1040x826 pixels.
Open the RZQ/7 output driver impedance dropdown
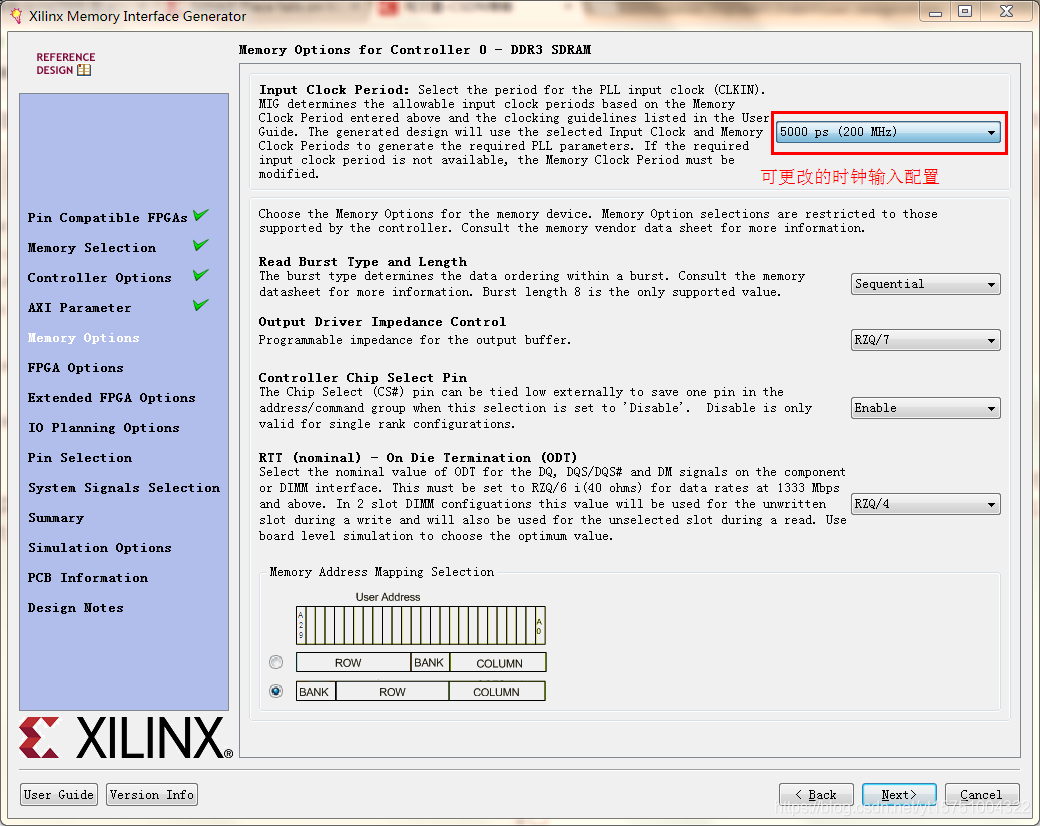(x=925, y=340)
